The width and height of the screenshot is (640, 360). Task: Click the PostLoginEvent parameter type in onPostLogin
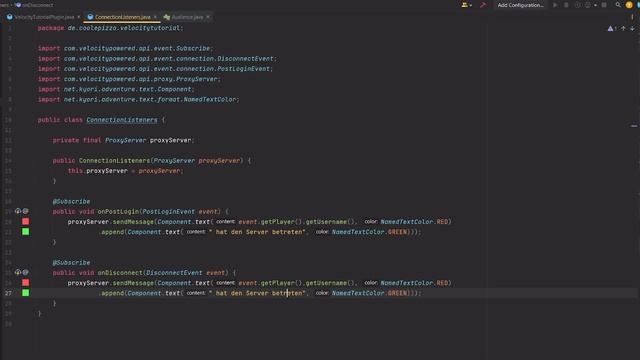tap(169, 211)
